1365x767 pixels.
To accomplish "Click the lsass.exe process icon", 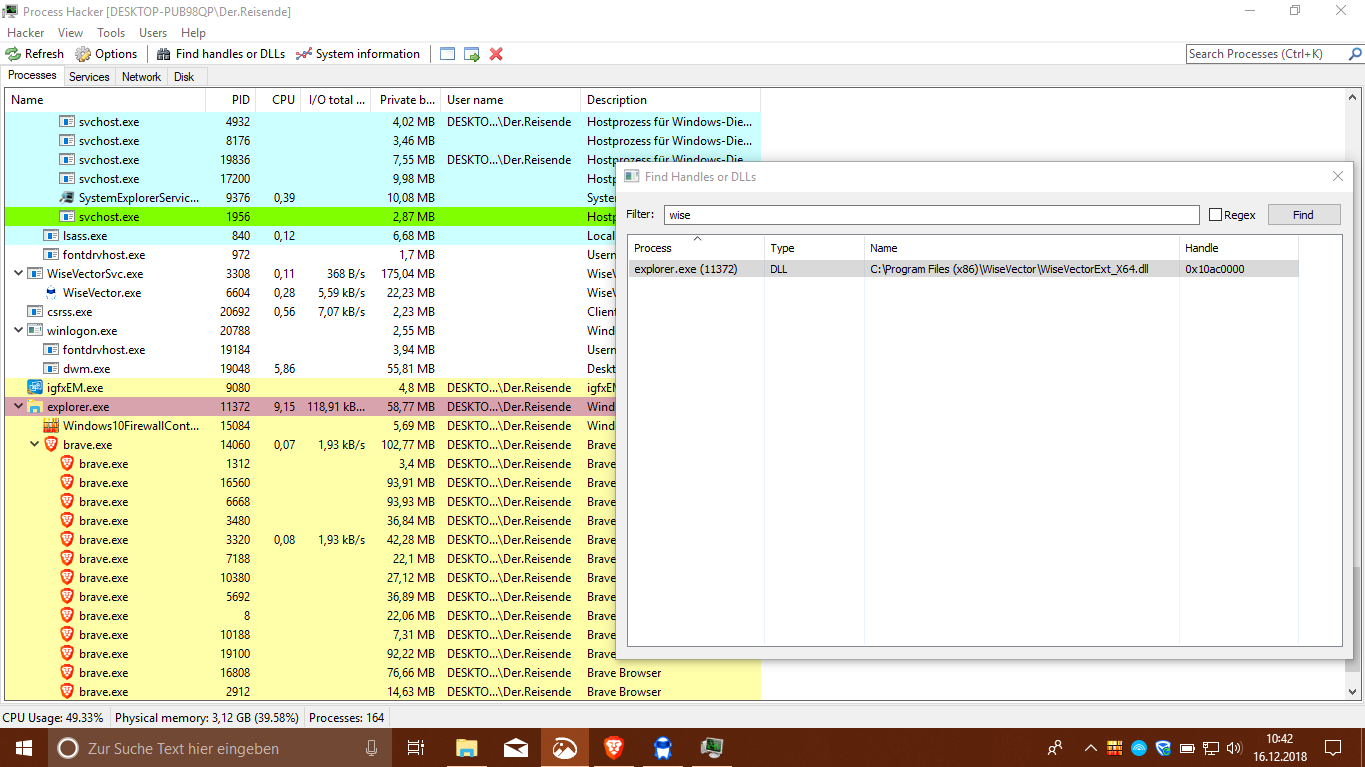I will [51, 236].
